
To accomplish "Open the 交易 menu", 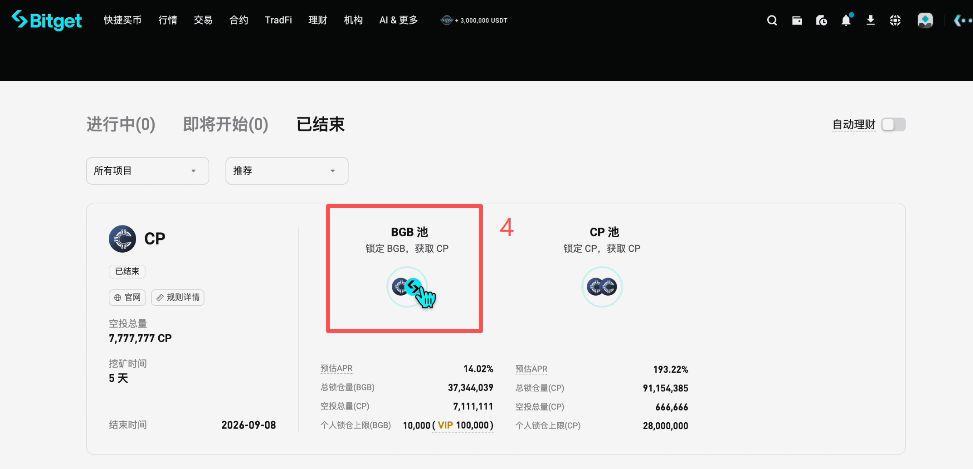I will point(203,20).
